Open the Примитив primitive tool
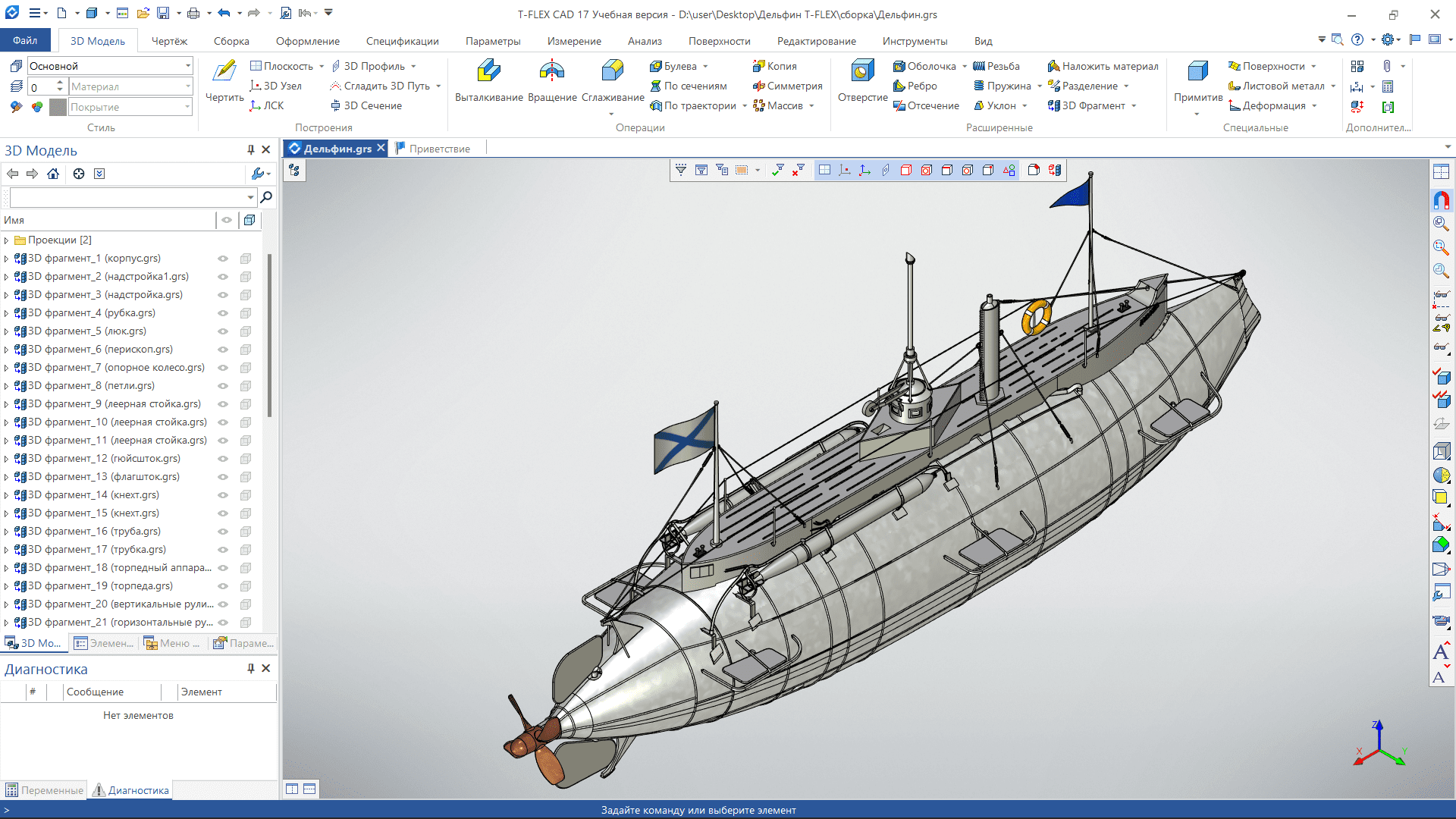This screenshot has height=819, width=1456. 1197,81
